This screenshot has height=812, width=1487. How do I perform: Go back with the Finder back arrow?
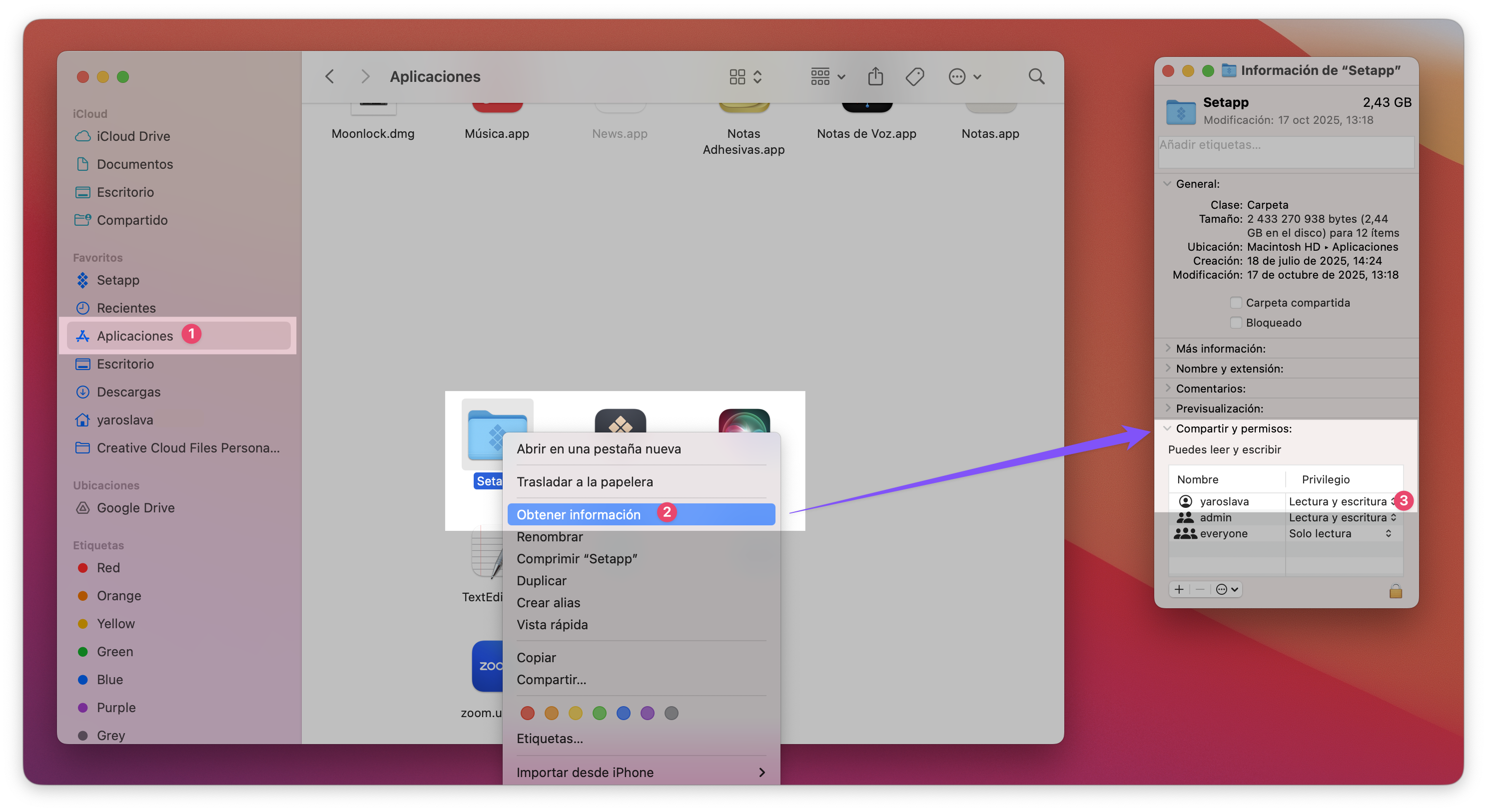[x=330, y=76]
